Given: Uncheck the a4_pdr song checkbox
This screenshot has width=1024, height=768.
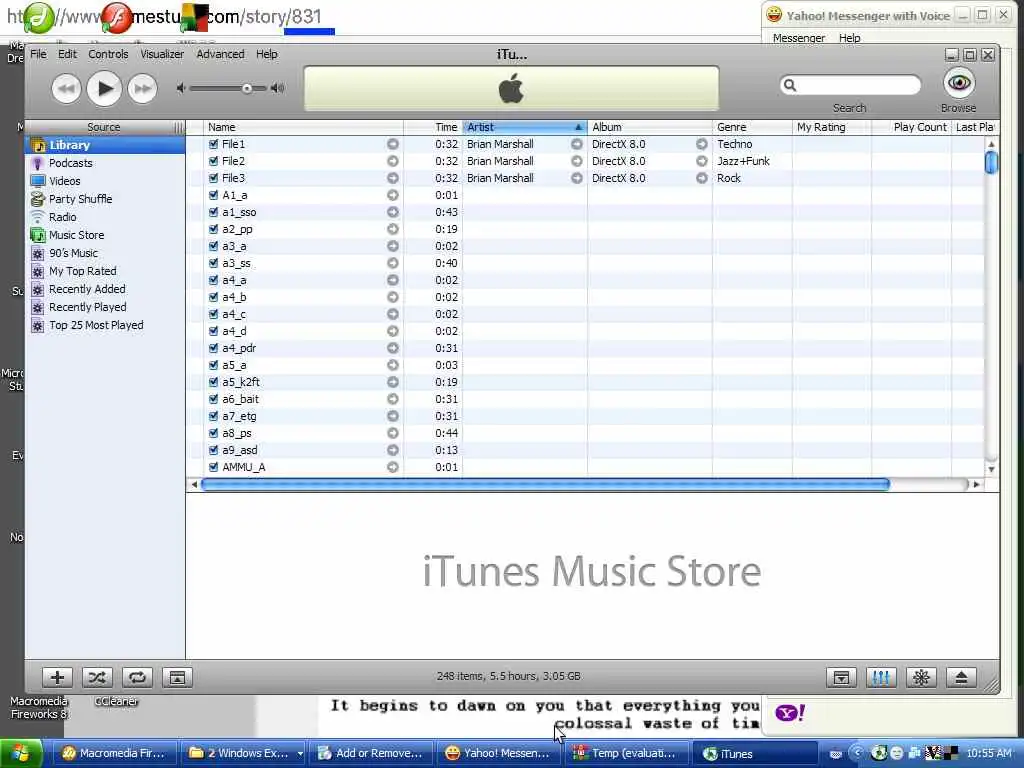Looking at the screenshot, I should [214, 347].
